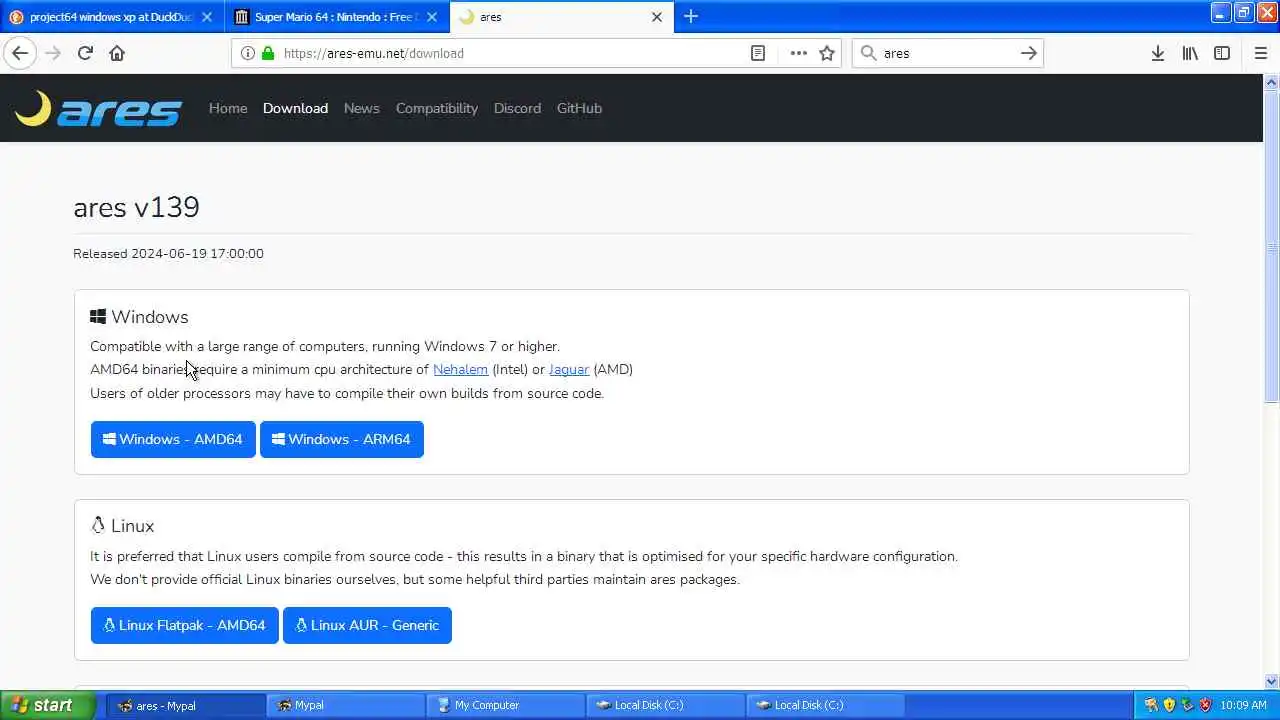This screenshot has width=1280, height=720.
Task: Open the browser home page icon
Action: [117, 53]
